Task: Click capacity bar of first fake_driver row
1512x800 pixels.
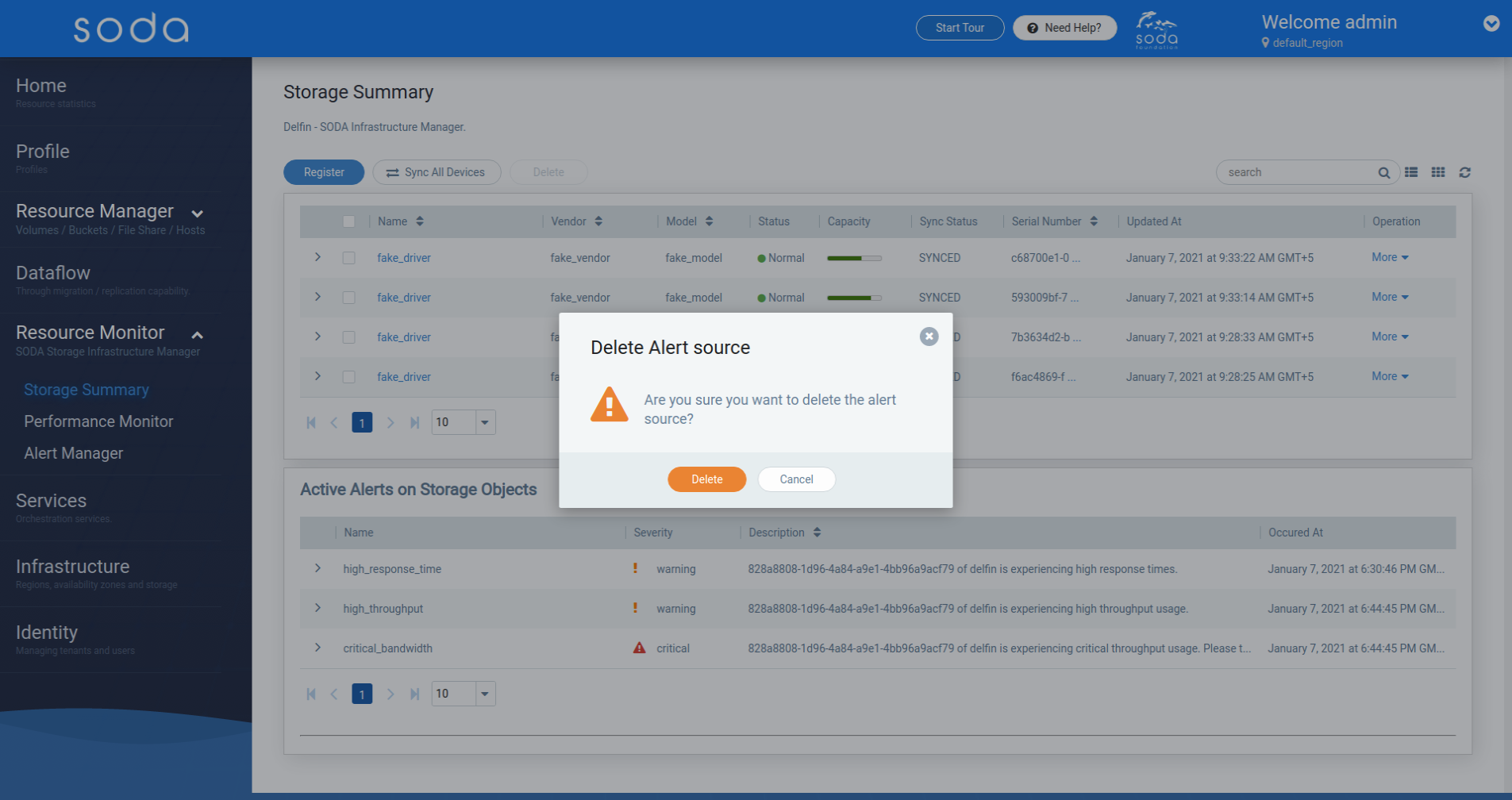Action: point(854,258)
